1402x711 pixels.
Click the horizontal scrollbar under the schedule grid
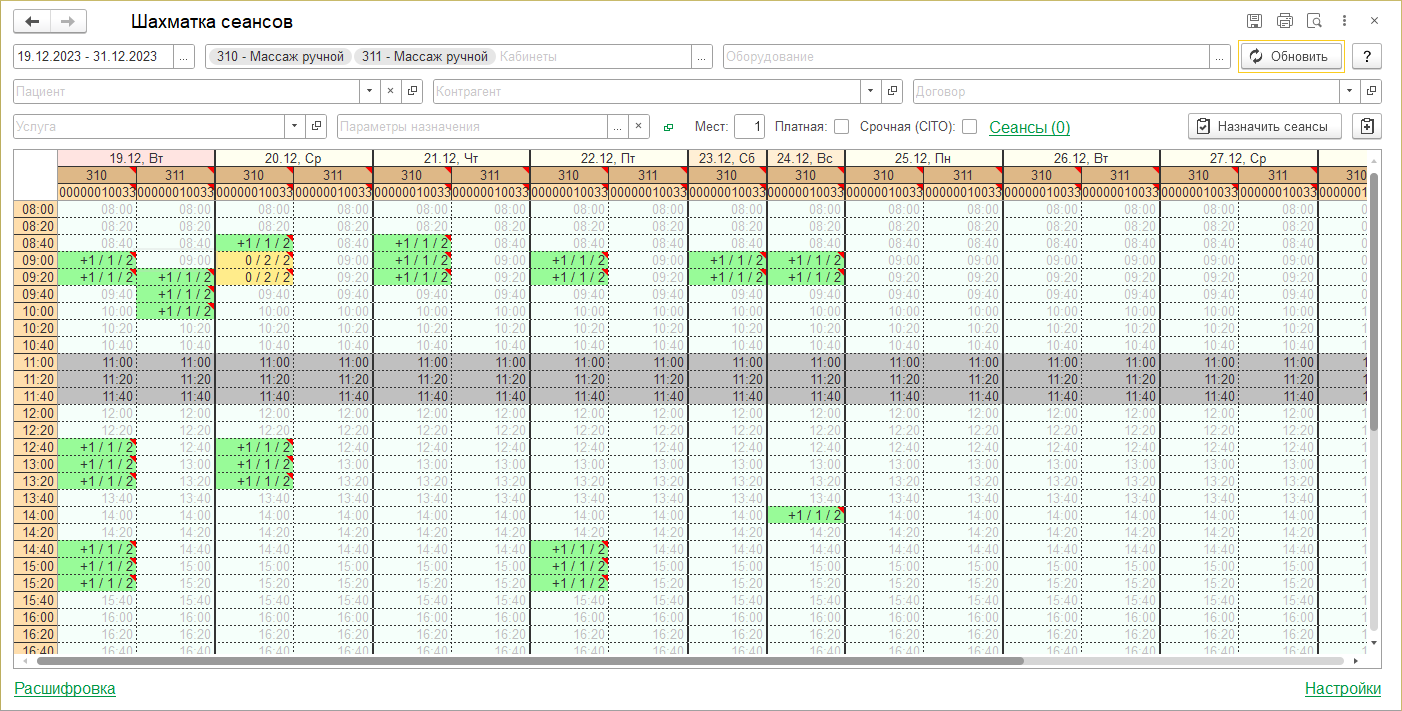(x=530, y=661)
